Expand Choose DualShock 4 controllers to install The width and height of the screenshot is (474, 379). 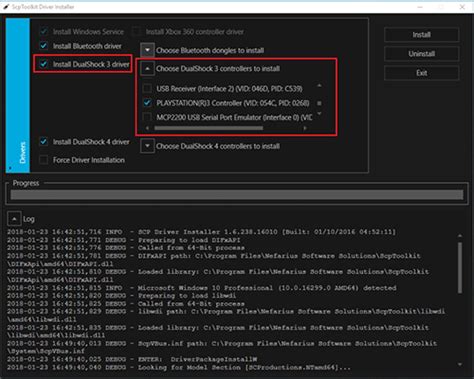coord(147,146)
